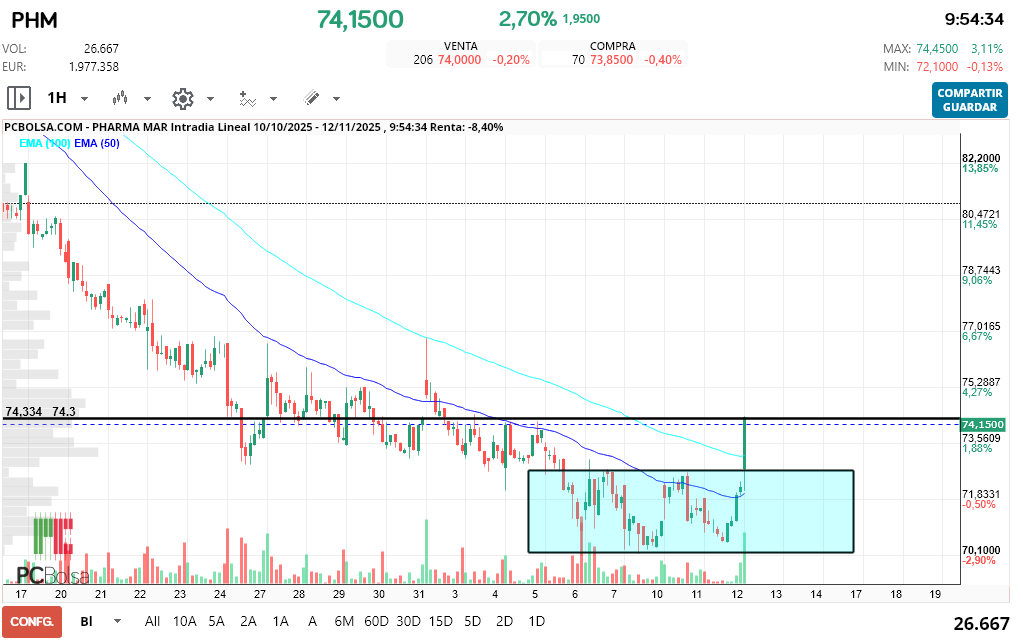Click the date 27 on time axis
The width and height of the screenshot is (1023, 643).
[x=260, y=594]
